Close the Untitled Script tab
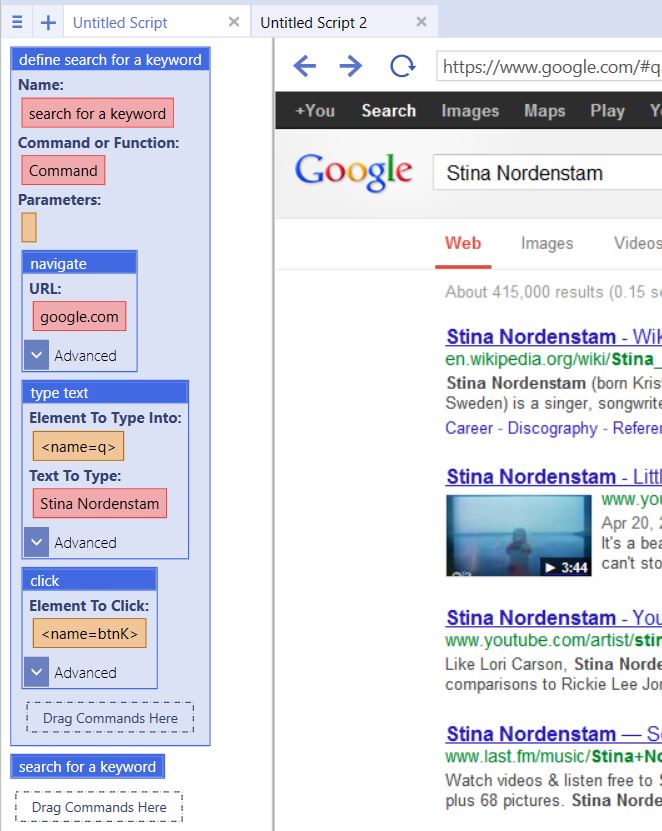 tap(234, 22)
